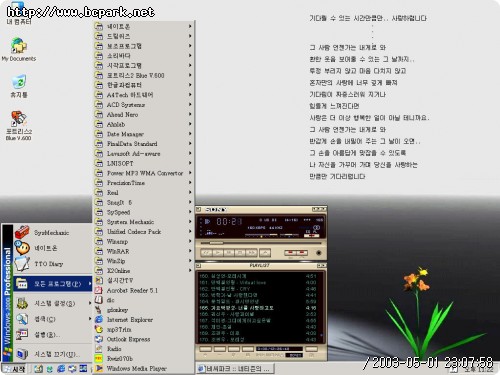Open SpSpeed program group
The image size is (500, 375).
coord(143,212)
